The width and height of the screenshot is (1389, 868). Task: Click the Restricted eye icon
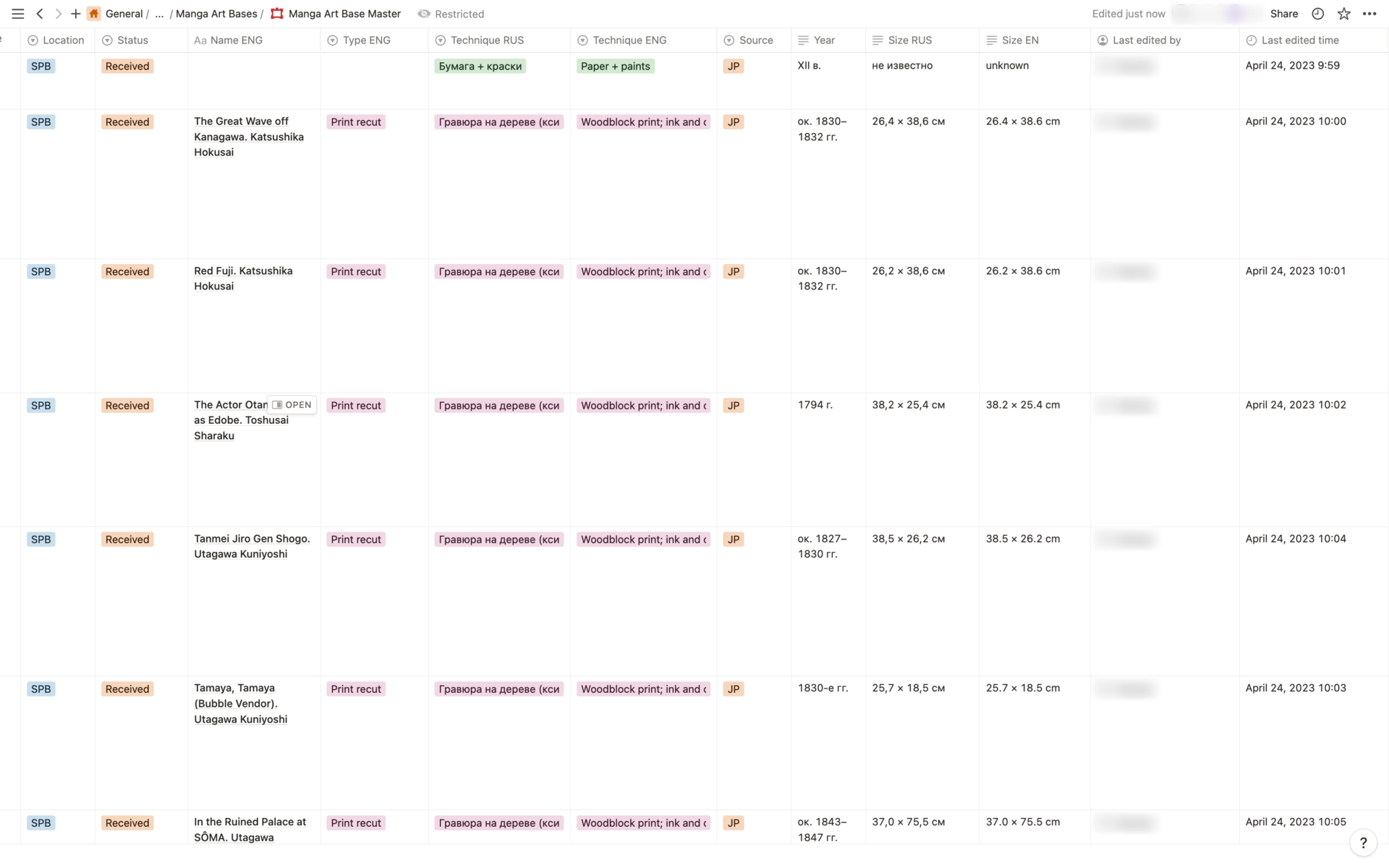pyautogui.click(x=424, y=14)
